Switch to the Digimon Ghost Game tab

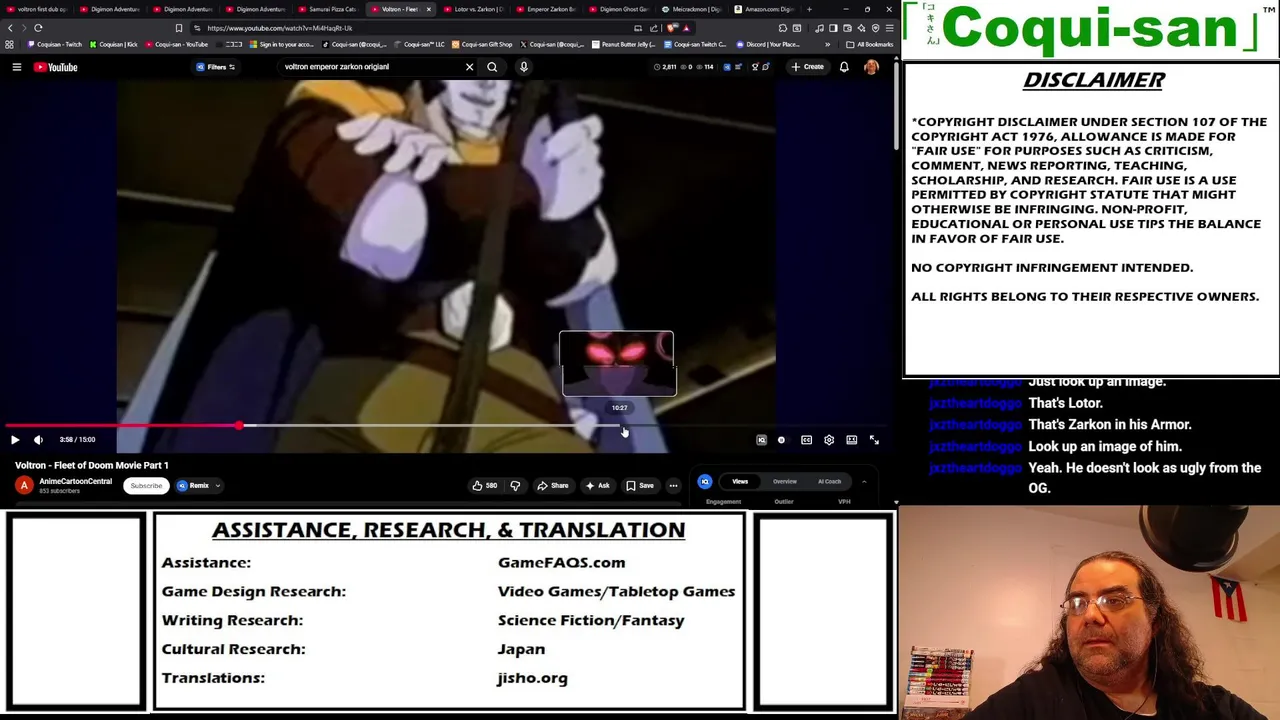[x=621, y=9]
